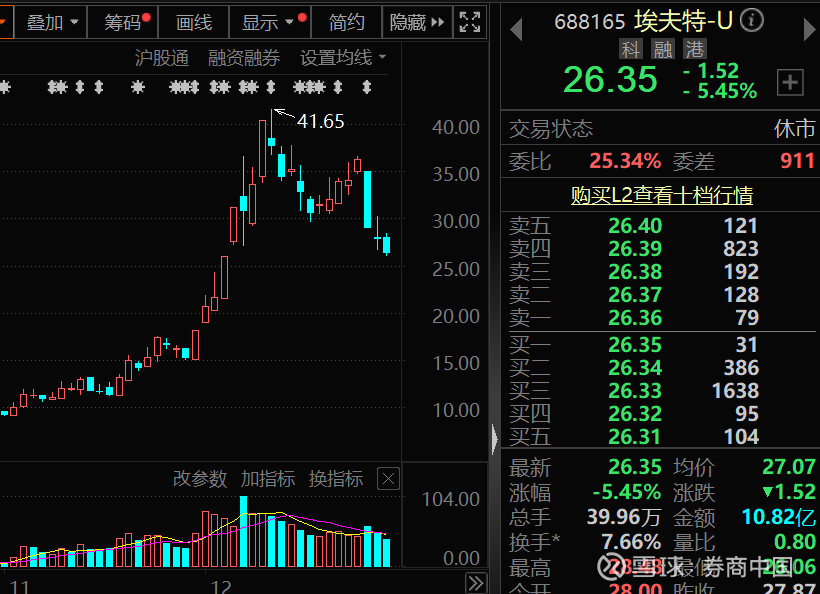Click the highest candlestick near 41.65

click(271, 131)
